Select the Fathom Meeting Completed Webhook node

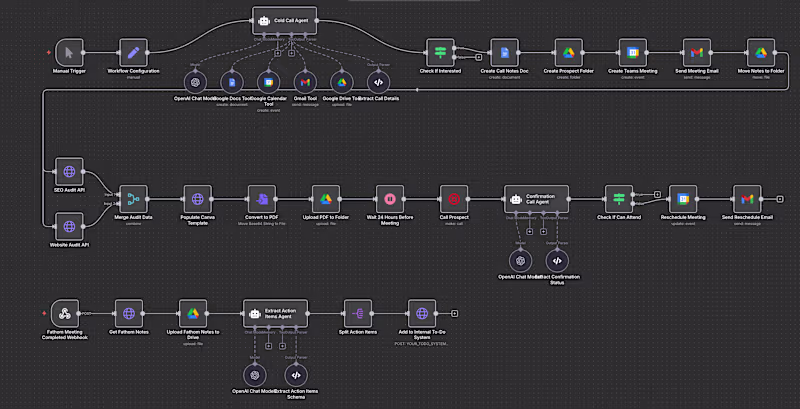[x=64, y=313]
